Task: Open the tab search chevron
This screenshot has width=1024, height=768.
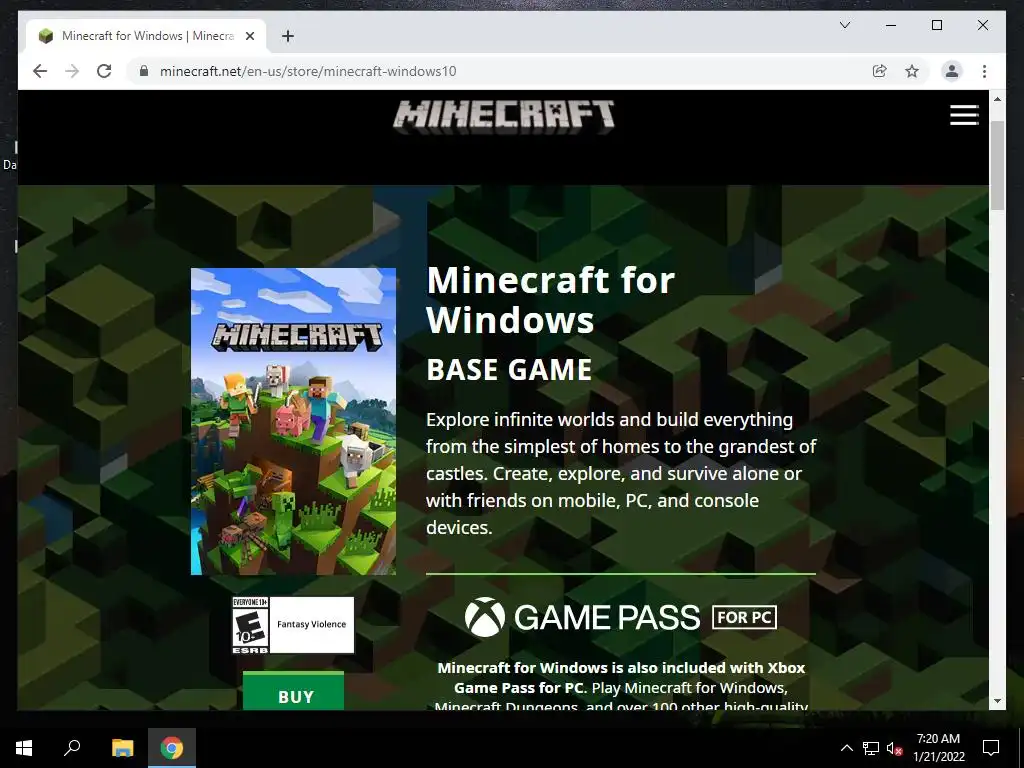Action: pyautogui.click(x=844, y=25)
